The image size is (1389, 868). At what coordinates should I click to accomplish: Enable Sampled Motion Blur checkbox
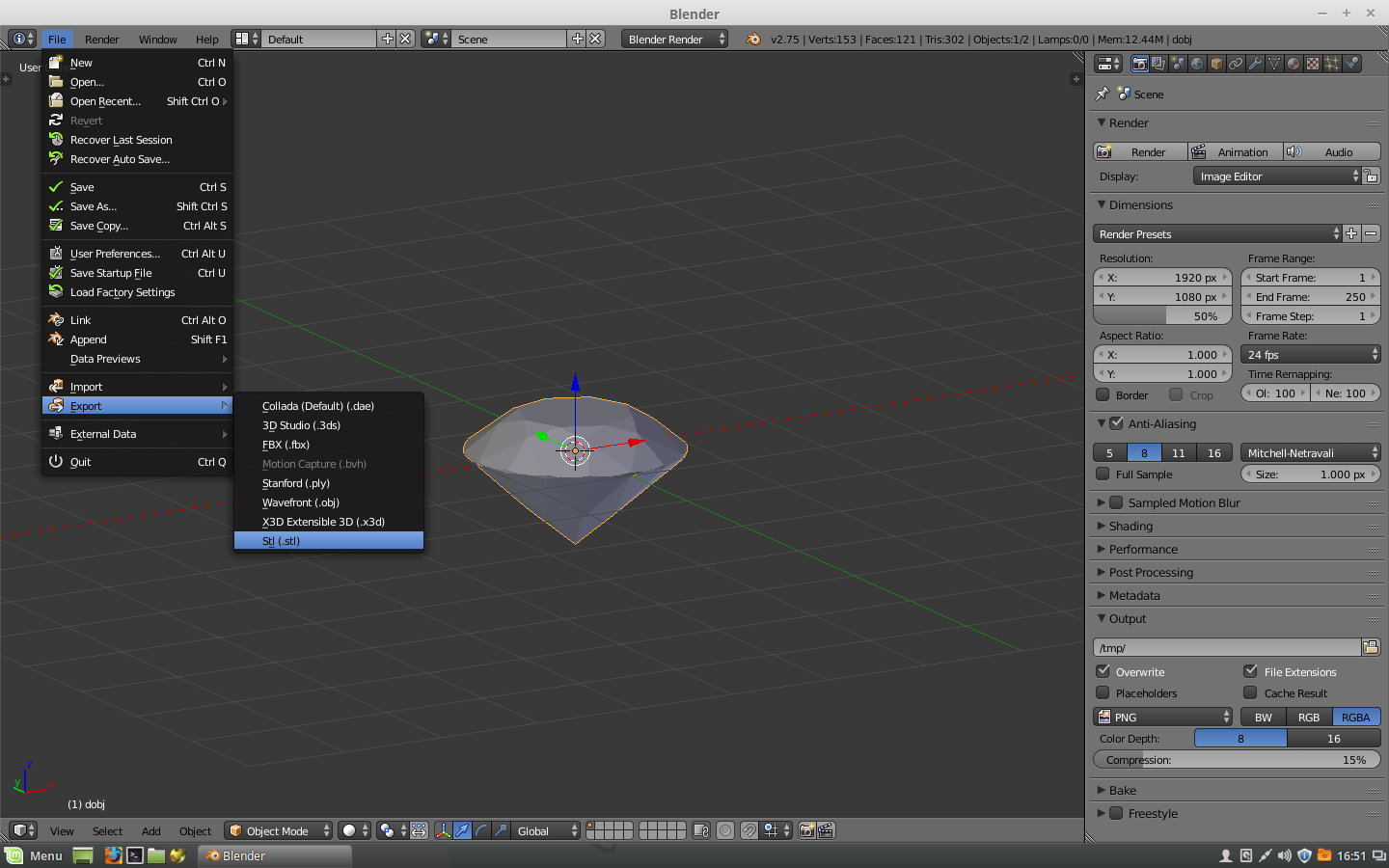point(1116,502)
